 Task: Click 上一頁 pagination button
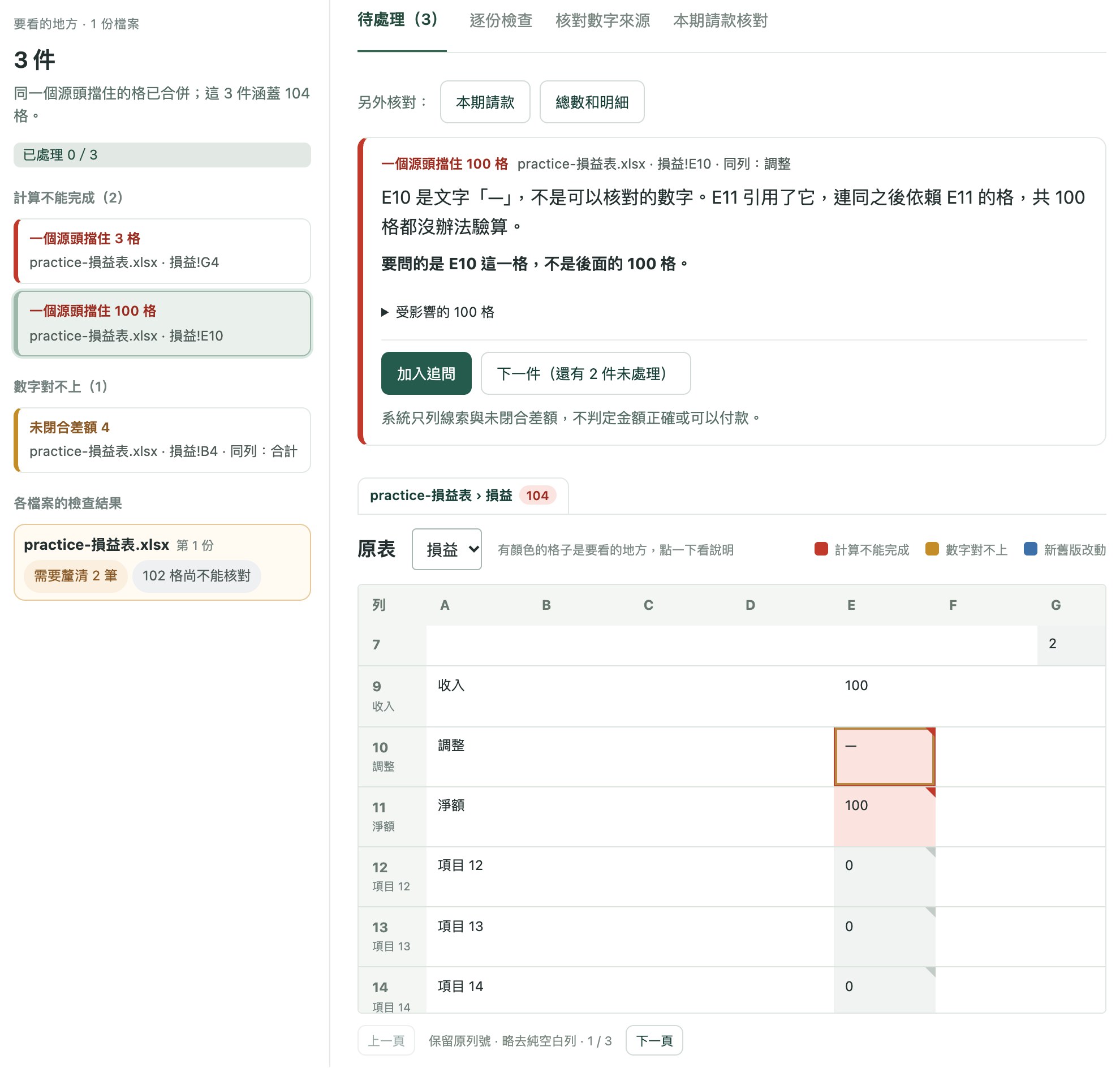[x=386, y=1041]
